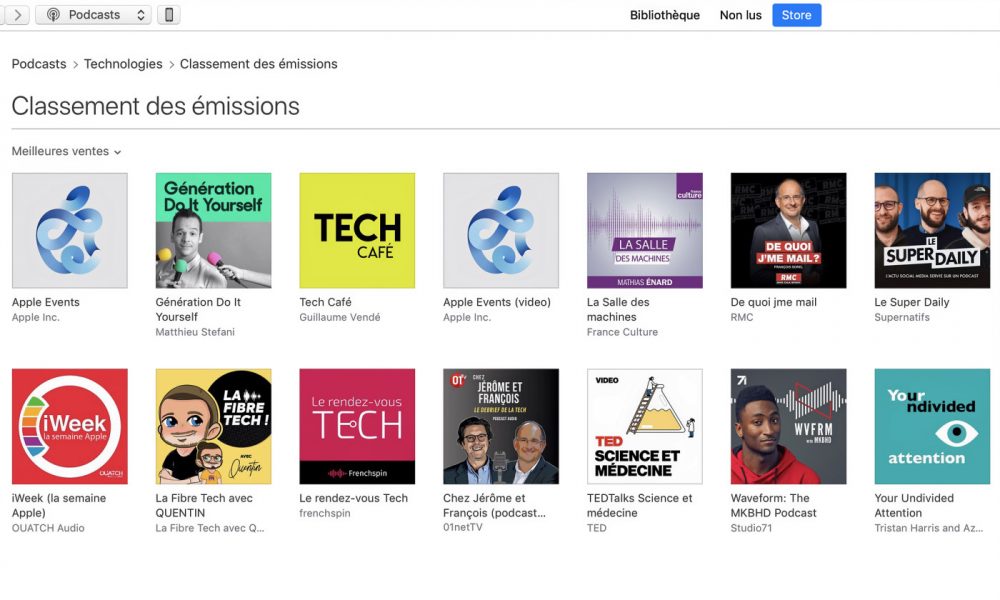Click the Tech Café title

click(325, 302)
